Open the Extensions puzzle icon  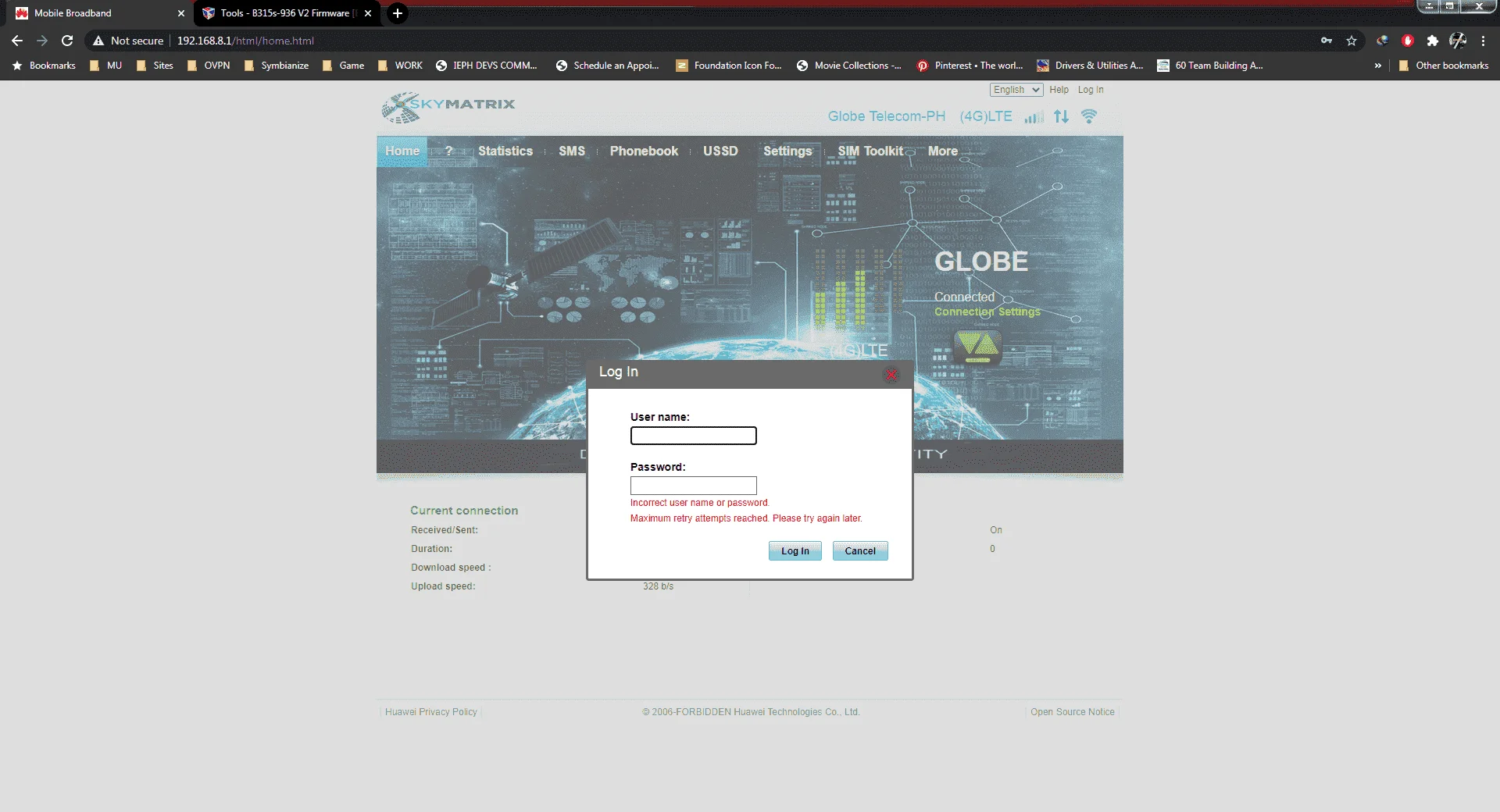[x=1433, y=41]
